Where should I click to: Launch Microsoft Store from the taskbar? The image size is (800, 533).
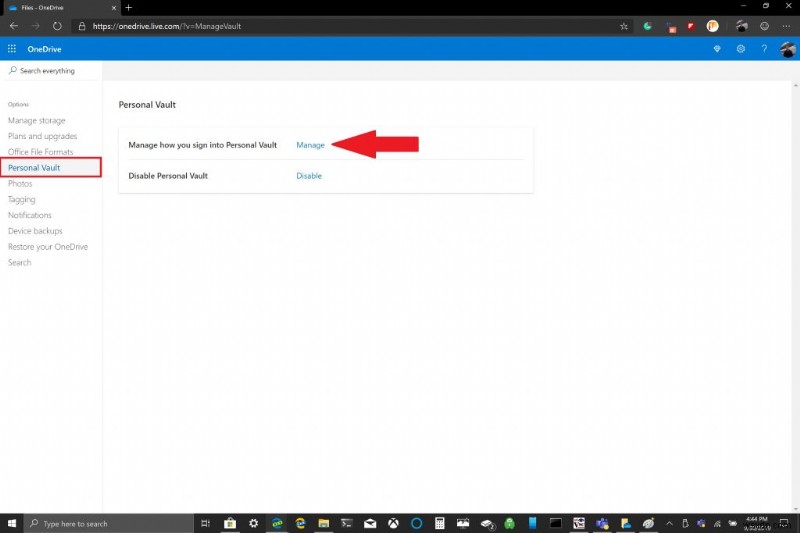click(230, 523)
